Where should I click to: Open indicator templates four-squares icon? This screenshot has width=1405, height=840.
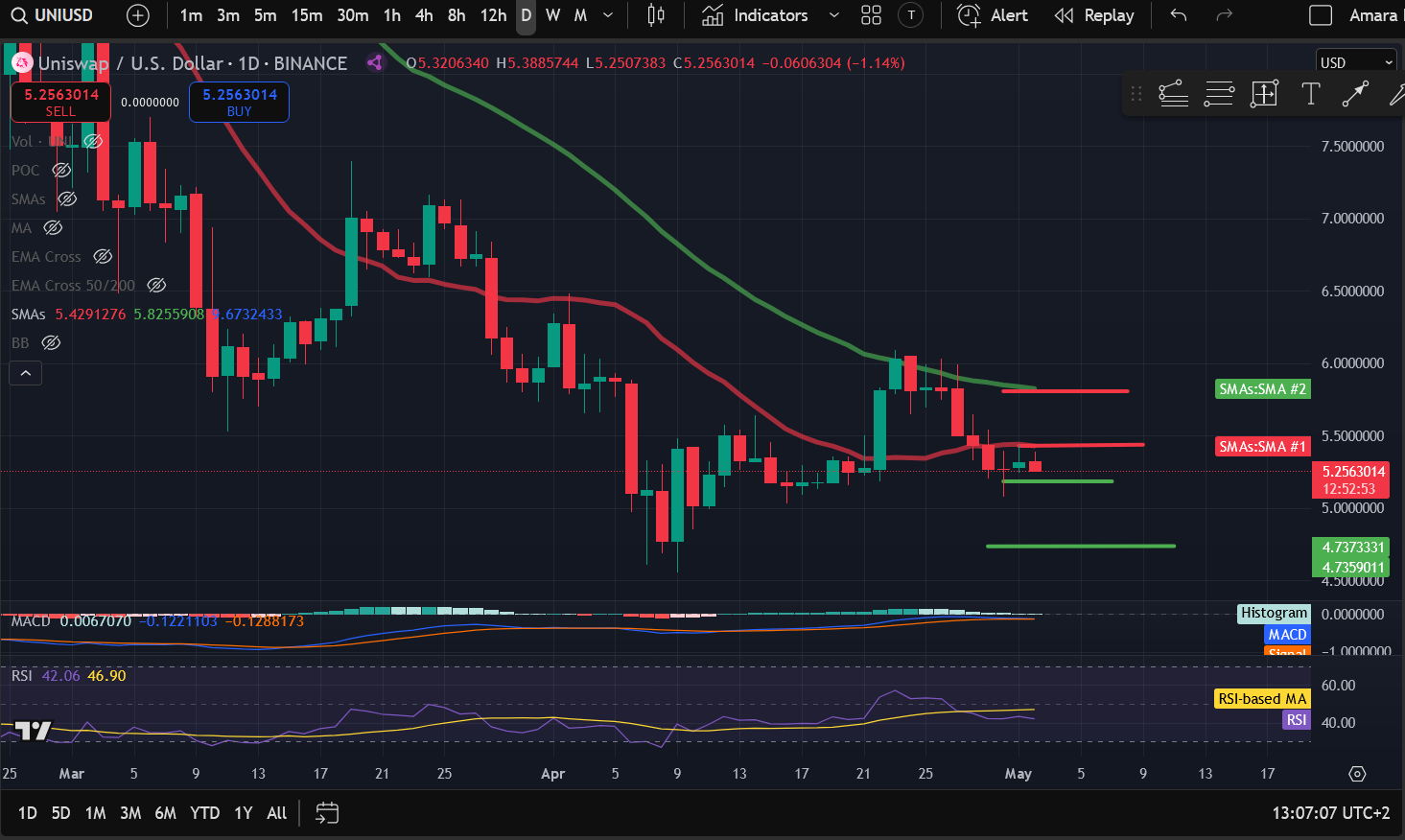871,15
